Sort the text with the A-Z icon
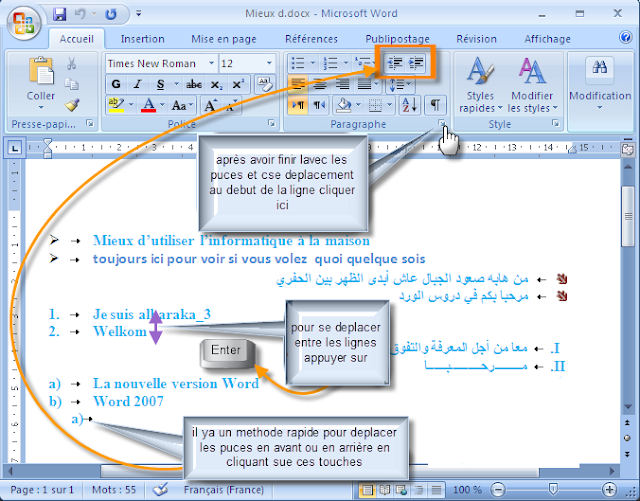 409,105
